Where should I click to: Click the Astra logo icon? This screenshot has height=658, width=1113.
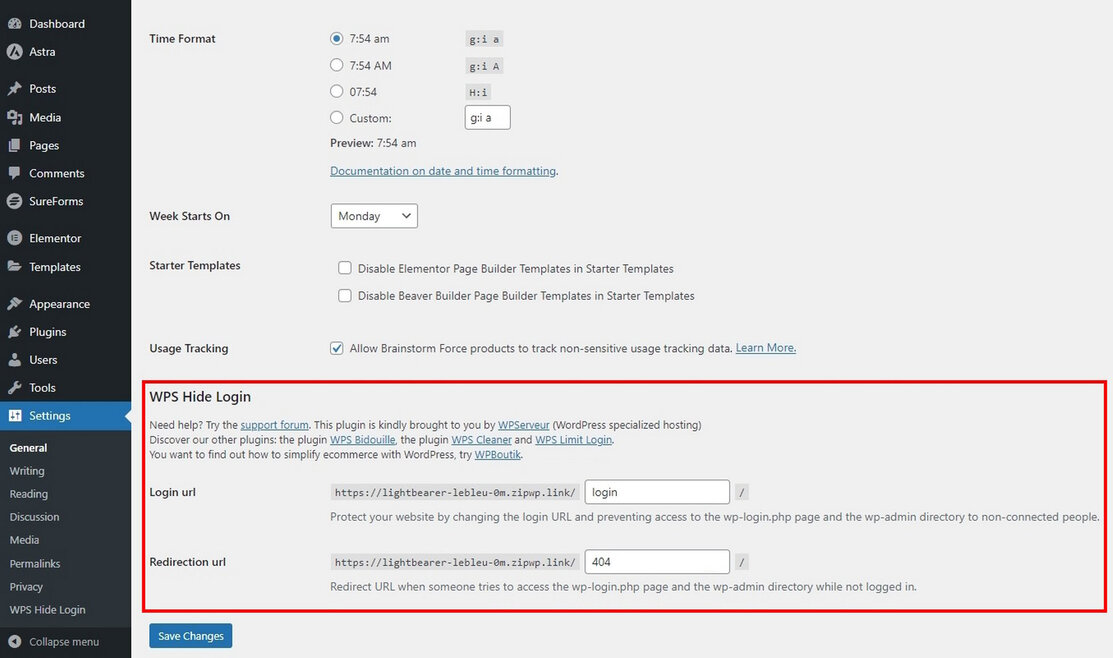(x=14, y=52)
